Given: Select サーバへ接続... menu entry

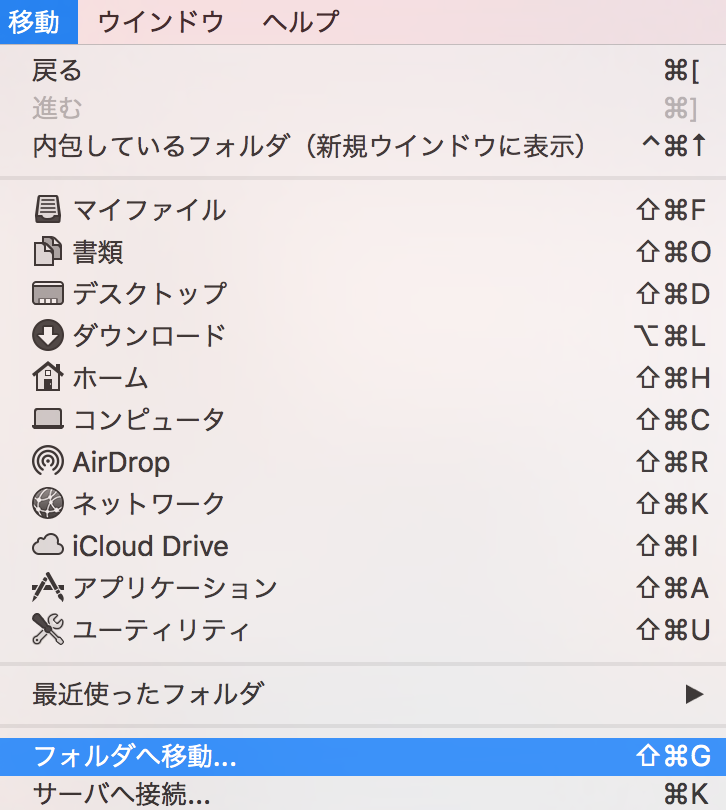Looking at the screenshot, I should click(122, 795).
